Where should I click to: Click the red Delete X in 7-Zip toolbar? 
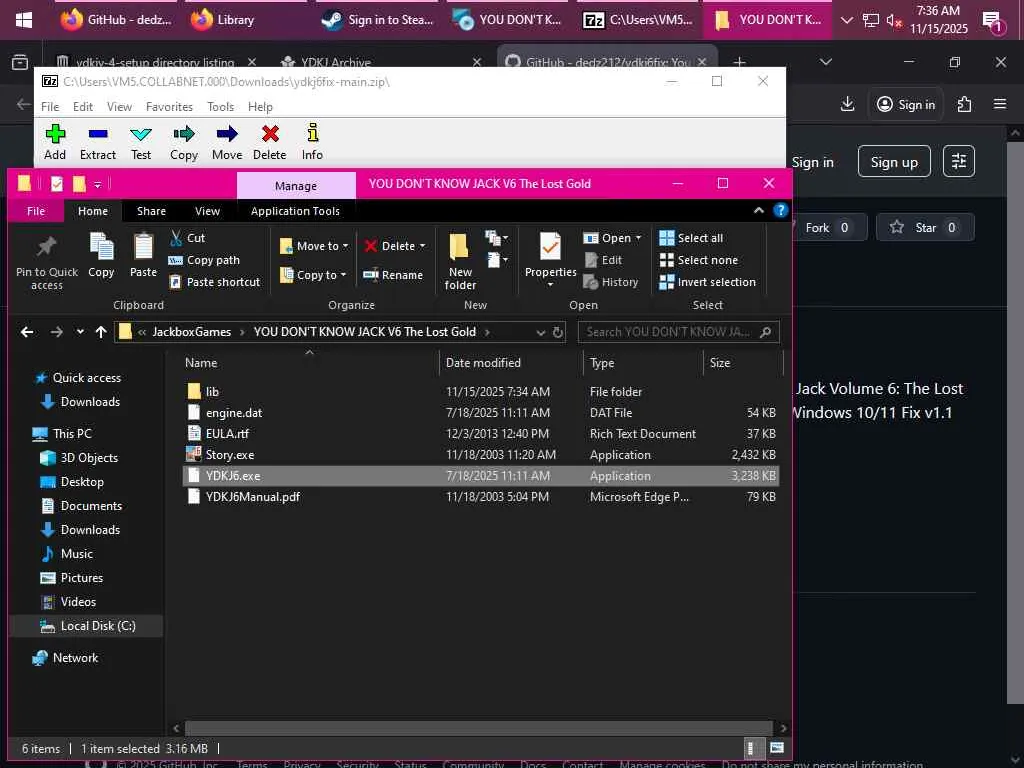point(270,134)
